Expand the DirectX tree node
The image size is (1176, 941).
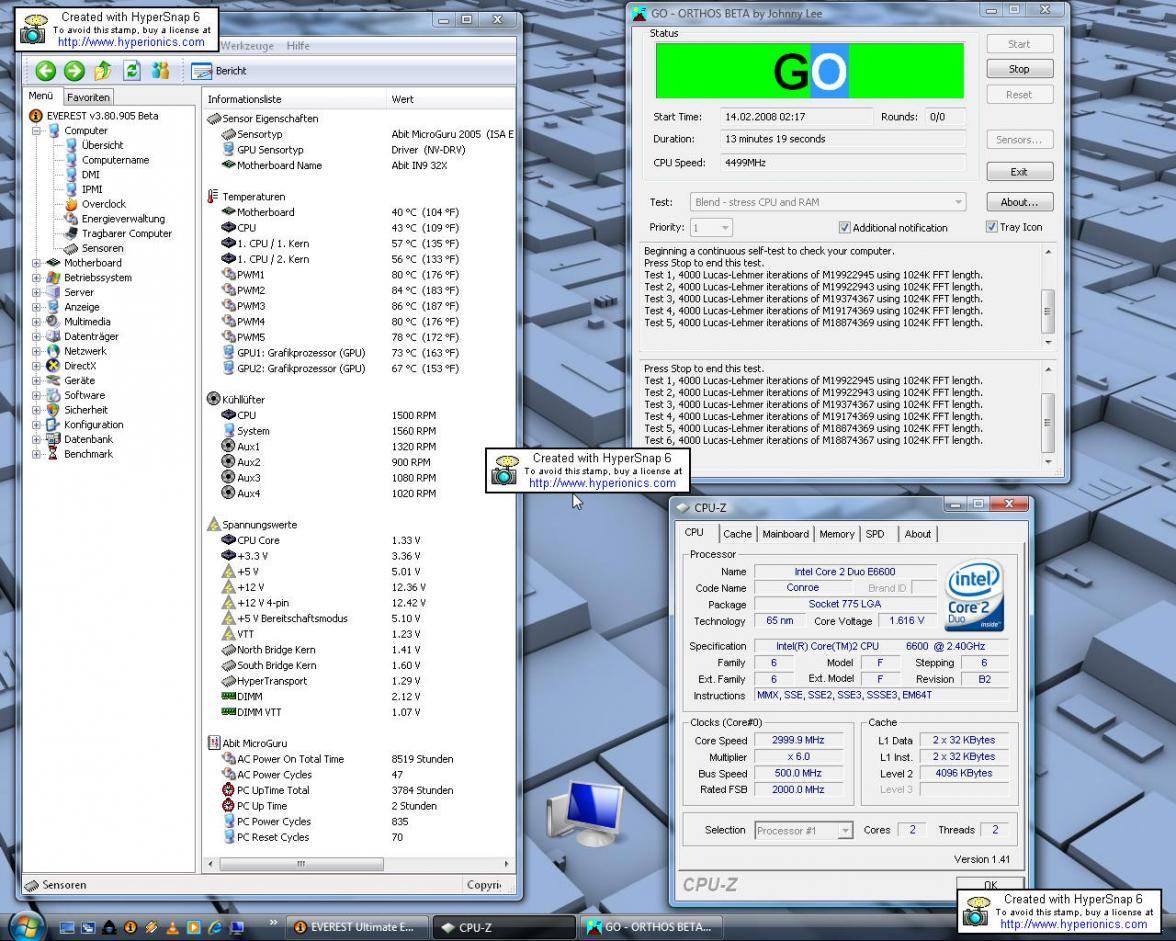[36, 366]
